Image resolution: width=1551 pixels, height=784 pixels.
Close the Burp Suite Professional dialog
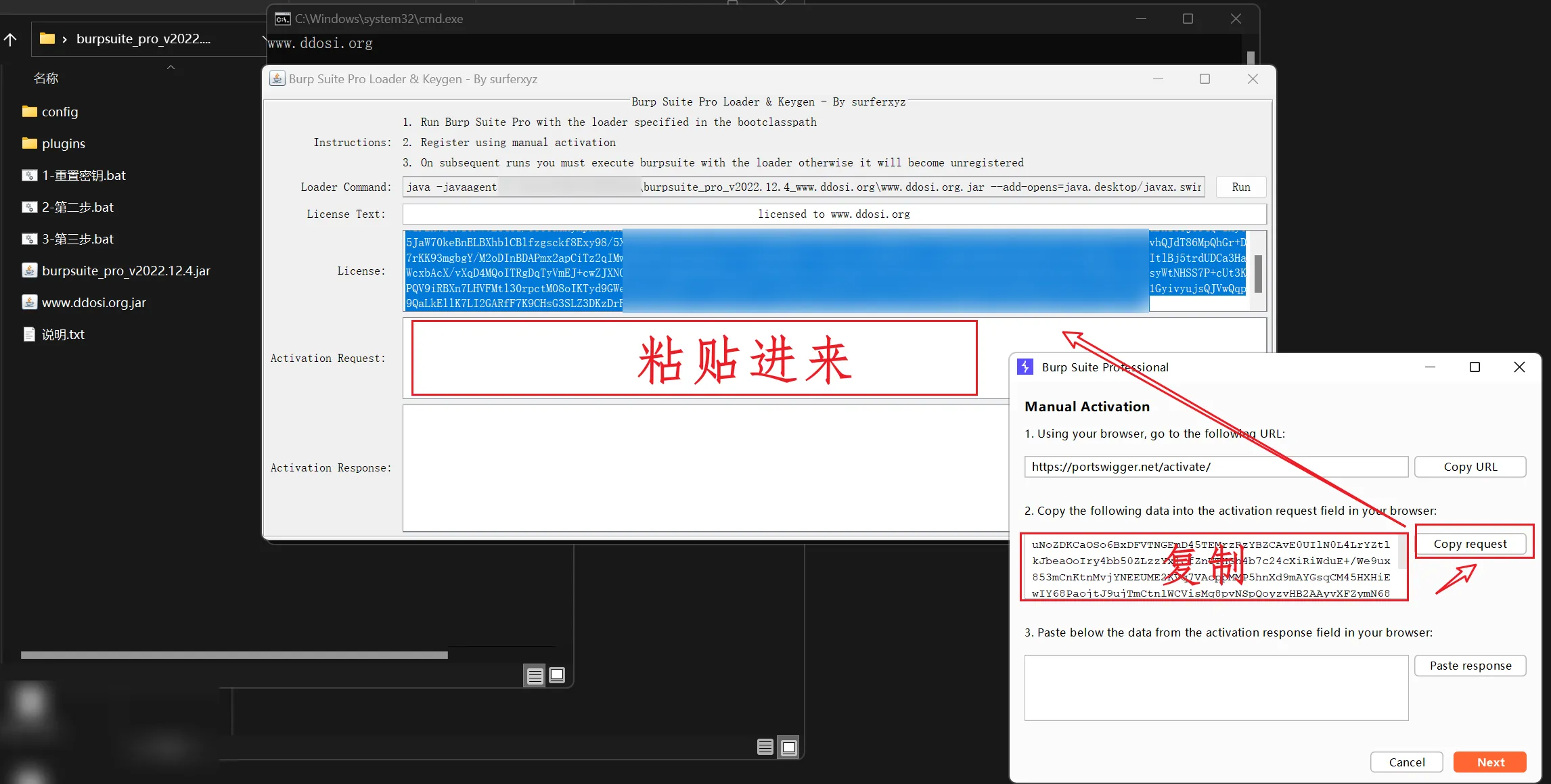(1519, 367)
